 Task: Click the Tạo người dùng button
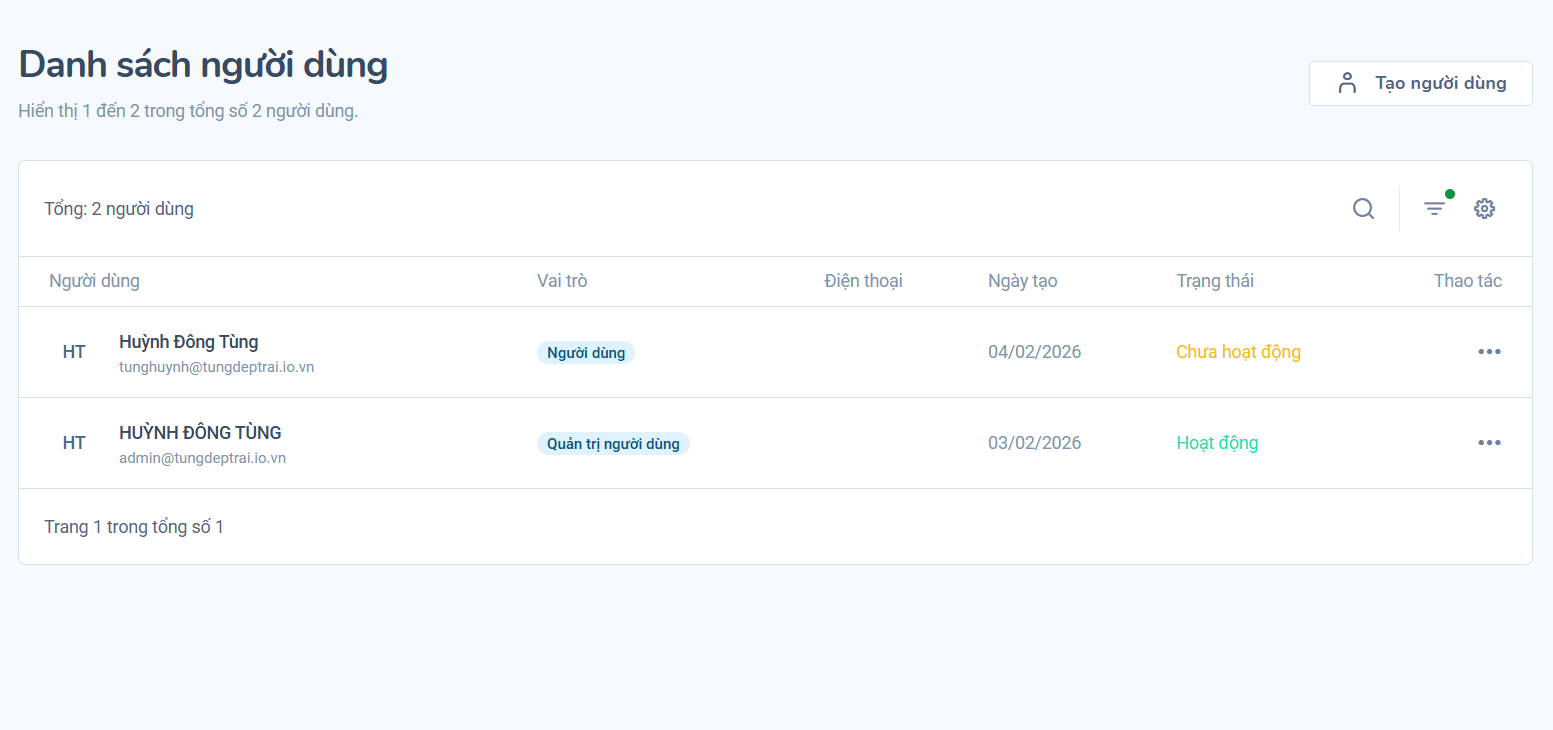(x=1420, y=83)
